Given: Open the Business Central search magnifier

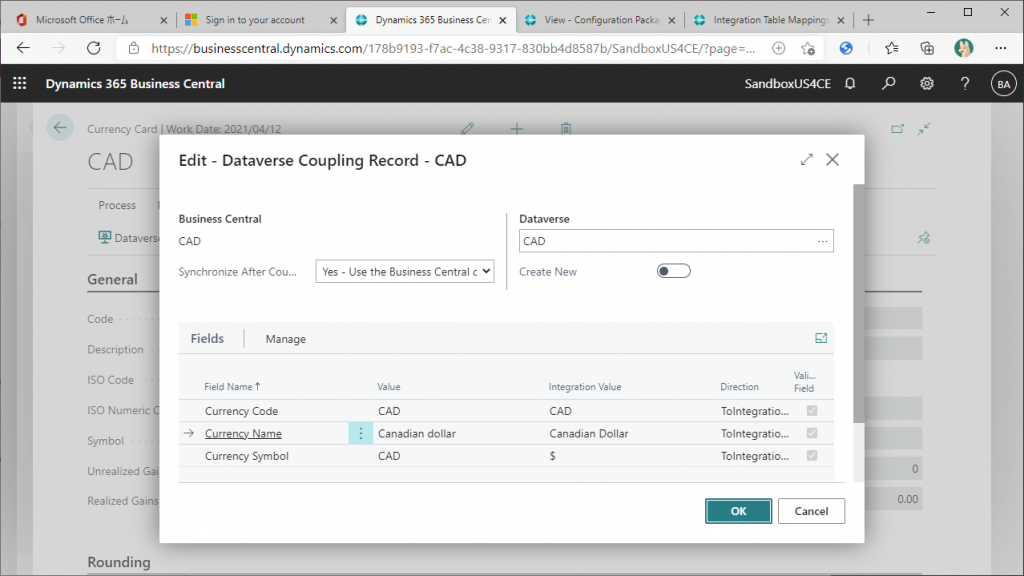Looking at the screenshot, I should point(888,84).
